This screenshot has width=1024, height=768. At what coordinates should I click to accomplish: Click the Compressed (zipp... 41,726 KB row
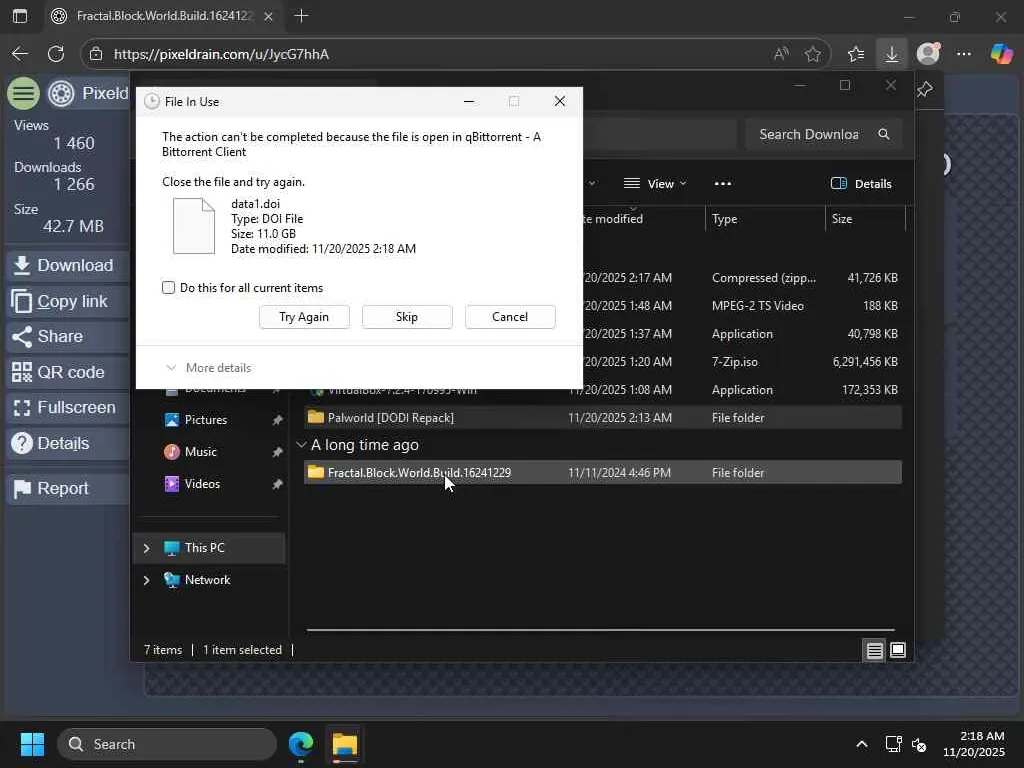point(742,278)
